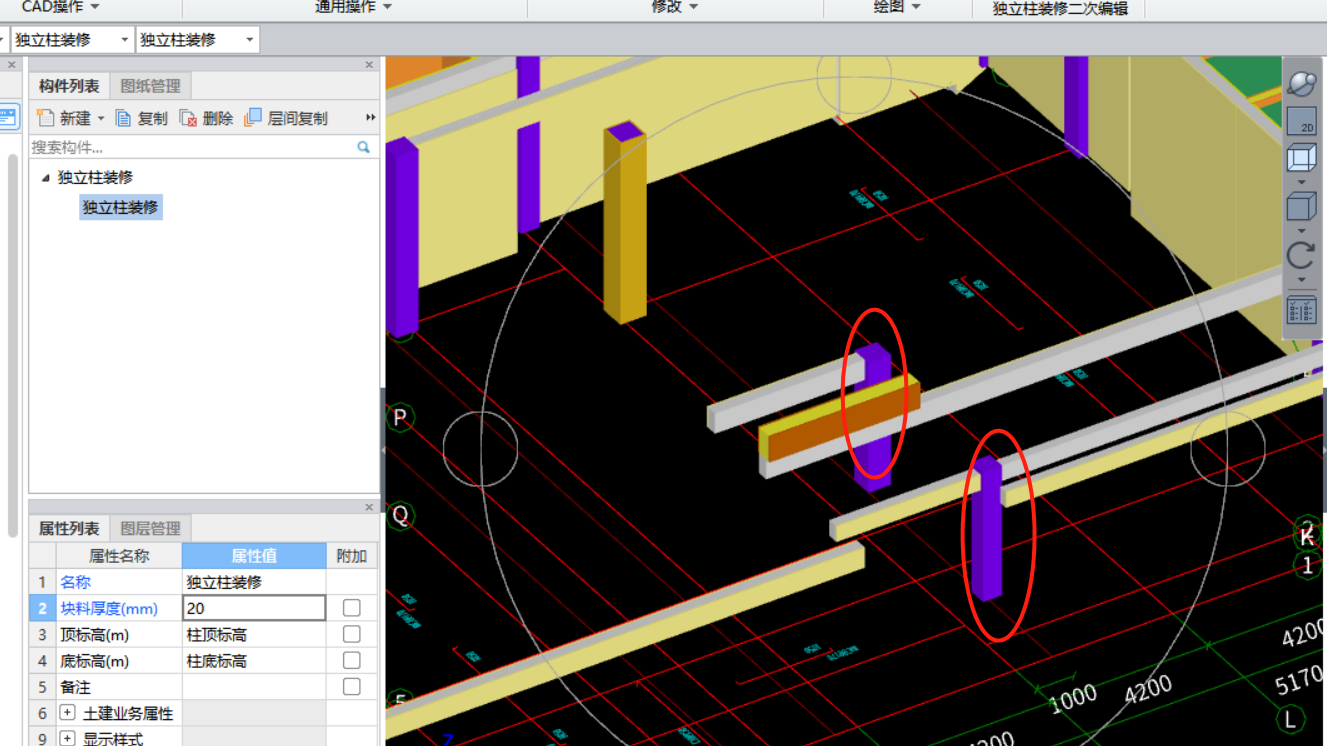Select the solid cube view icon

pos(1301,207)
